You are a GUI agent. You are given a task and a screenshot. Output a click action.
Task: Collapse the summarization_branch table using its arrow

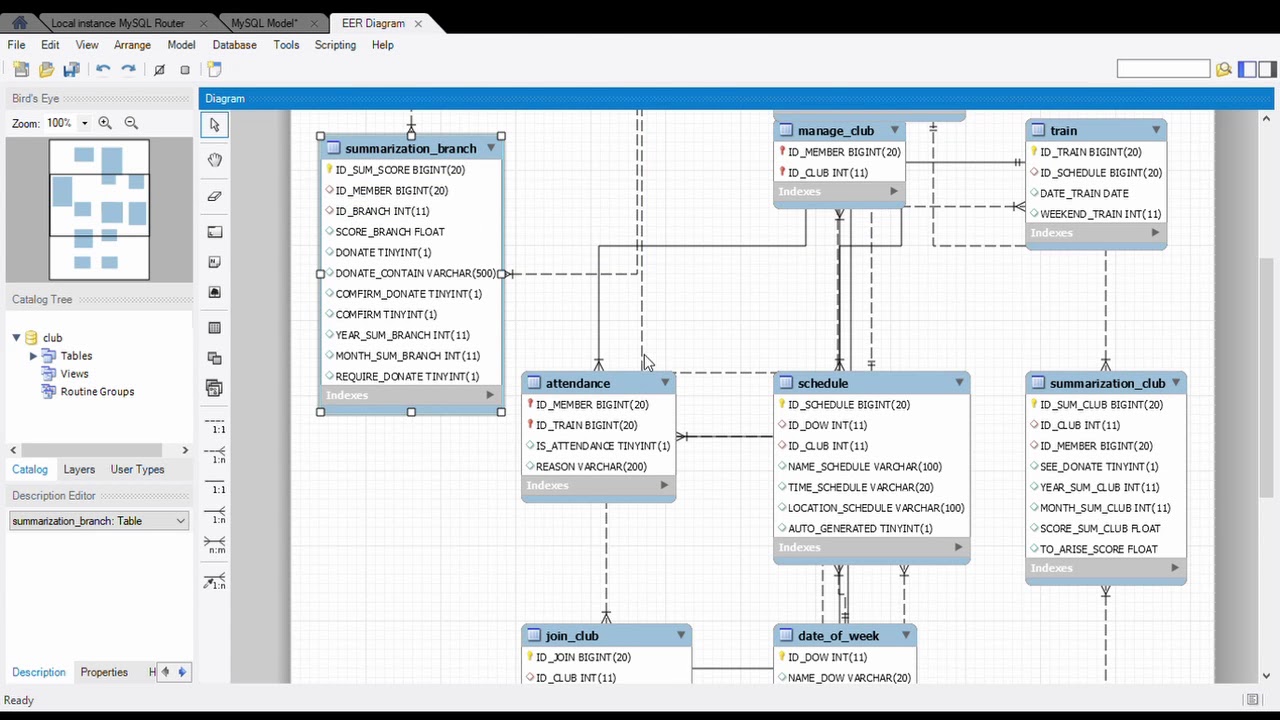tap(491, 148)
